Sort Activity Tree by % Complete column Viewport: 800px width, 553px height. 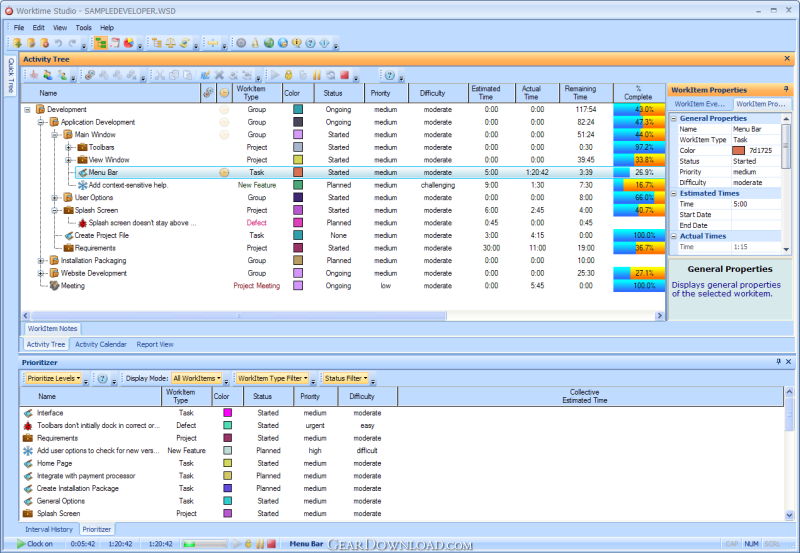pos(638,93)
